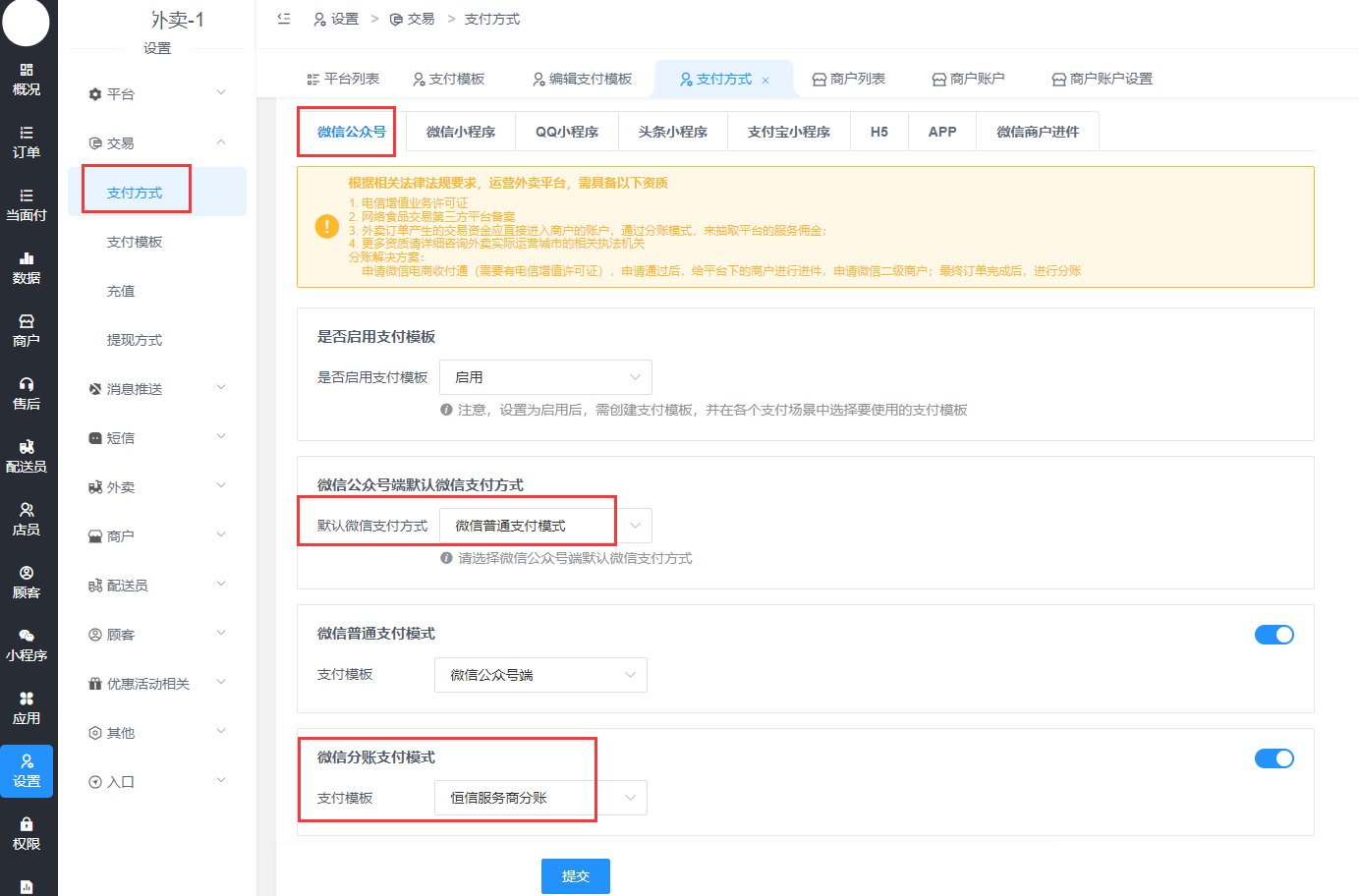Expand the 商户 settings menu group
1359x896 pixels.
(157, 535)
